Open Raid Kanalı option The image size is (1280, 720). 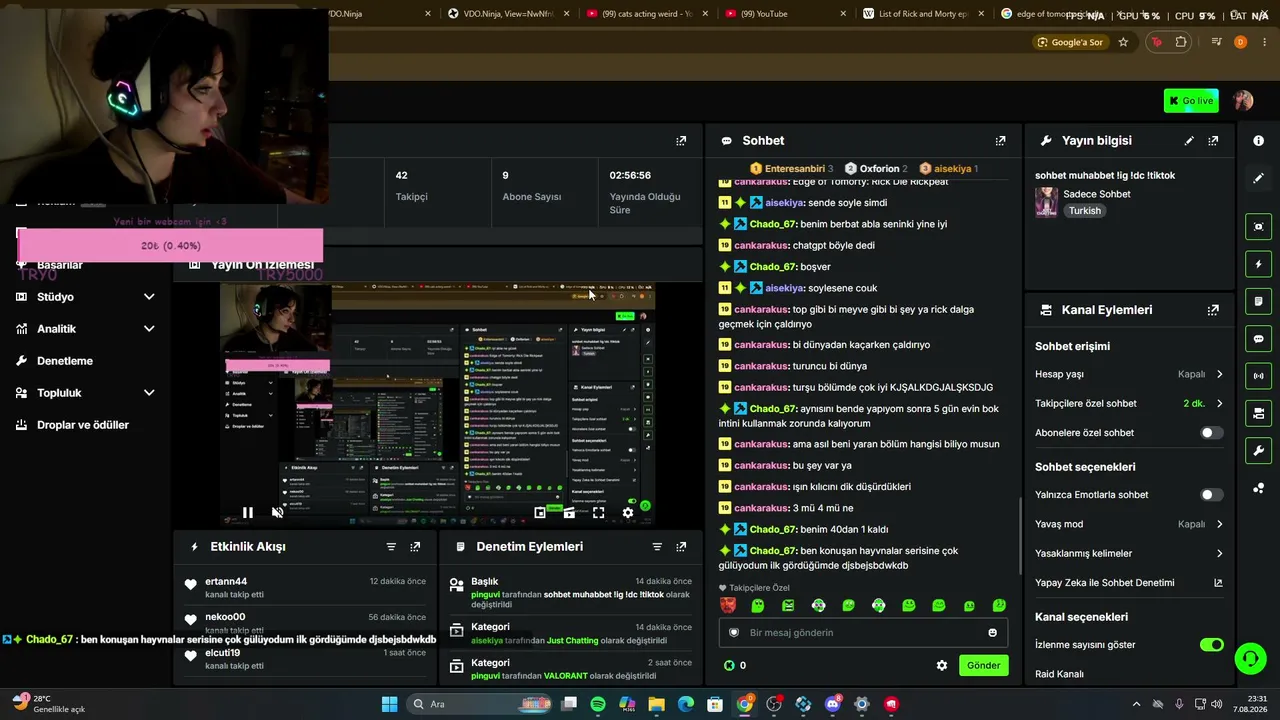tap(1059, 674)
